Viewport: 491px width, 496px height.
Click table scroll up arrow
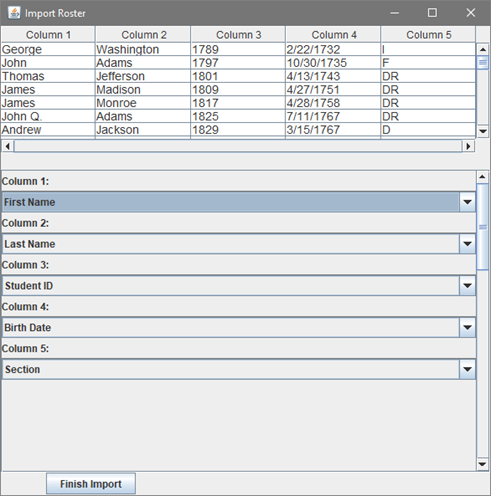coord(482,49)
